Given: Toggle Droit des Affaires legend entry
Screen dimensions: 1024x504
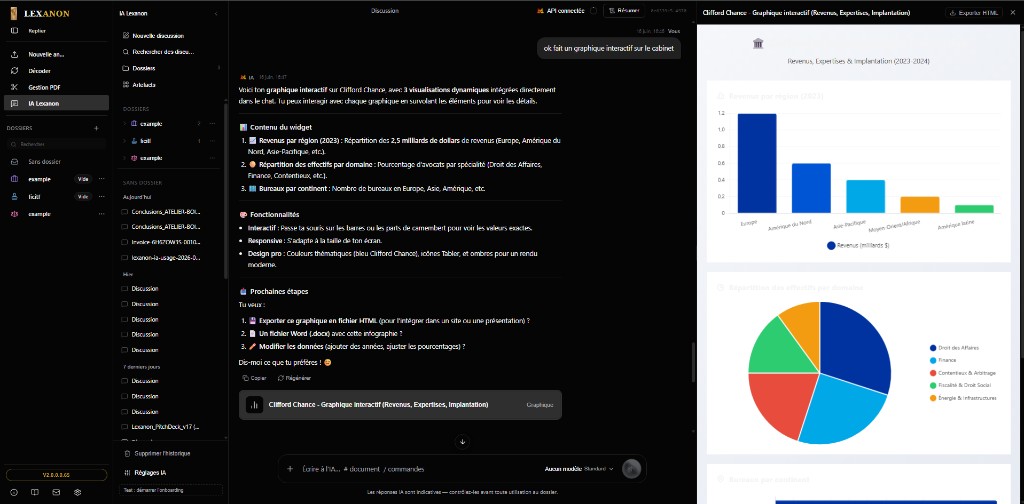Looking at the screenshot, I should (954, 348).
